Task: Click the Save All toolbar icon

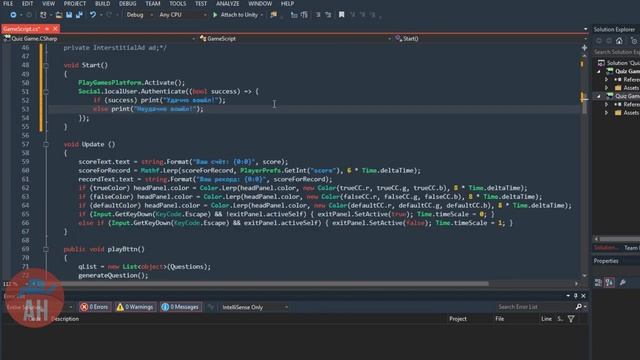Action: (x=79, y=15)
